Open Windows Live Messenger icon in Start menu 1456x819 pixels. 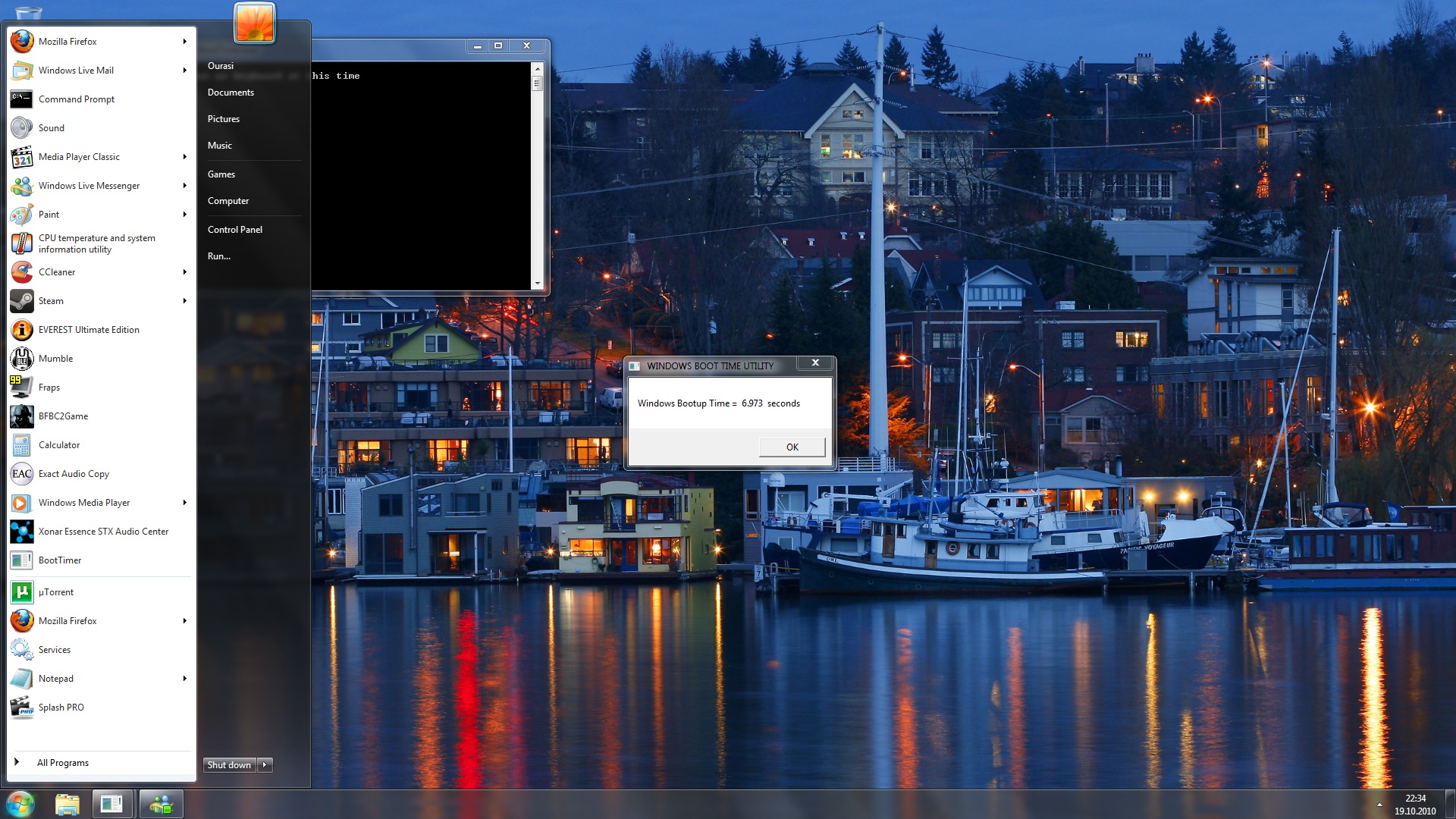point(22,186)
